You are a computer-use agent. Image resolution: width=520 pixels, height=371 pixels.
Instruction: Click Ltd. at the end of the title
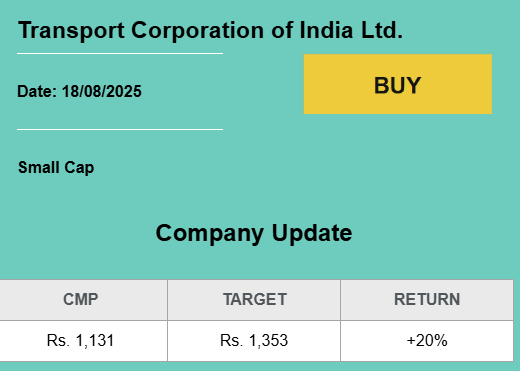(382, 30)
